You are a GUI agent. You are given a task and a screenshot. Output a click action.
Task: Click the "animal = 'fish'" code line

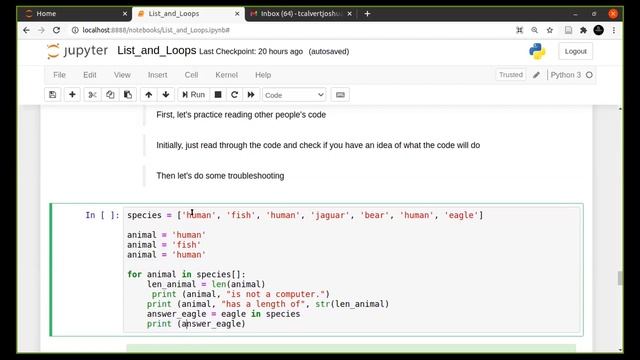click(164, 245)
